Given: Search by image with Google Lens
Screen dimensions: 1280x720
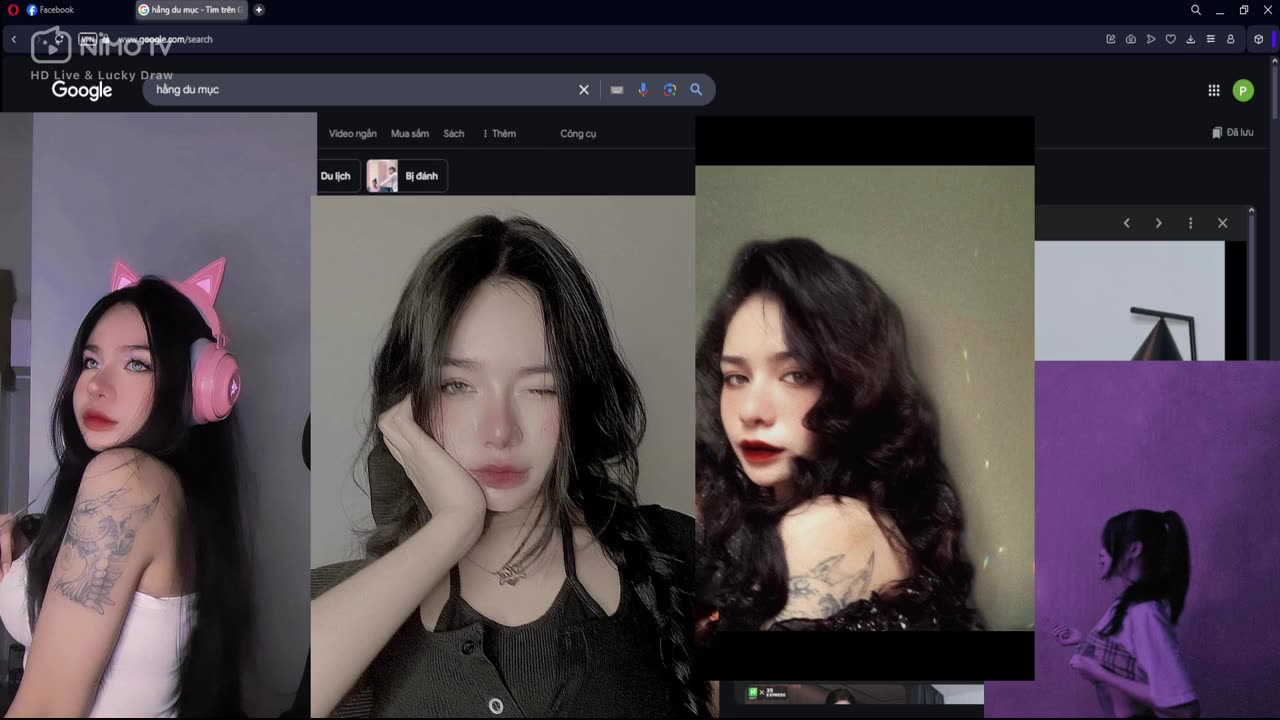Looking at the screenshot, I should [670, 90].
